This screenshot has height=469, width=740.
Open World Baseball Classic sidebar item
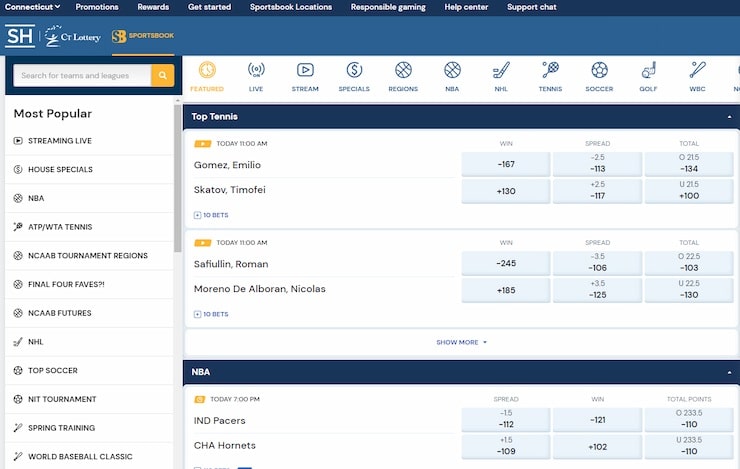tap(89, 457)
